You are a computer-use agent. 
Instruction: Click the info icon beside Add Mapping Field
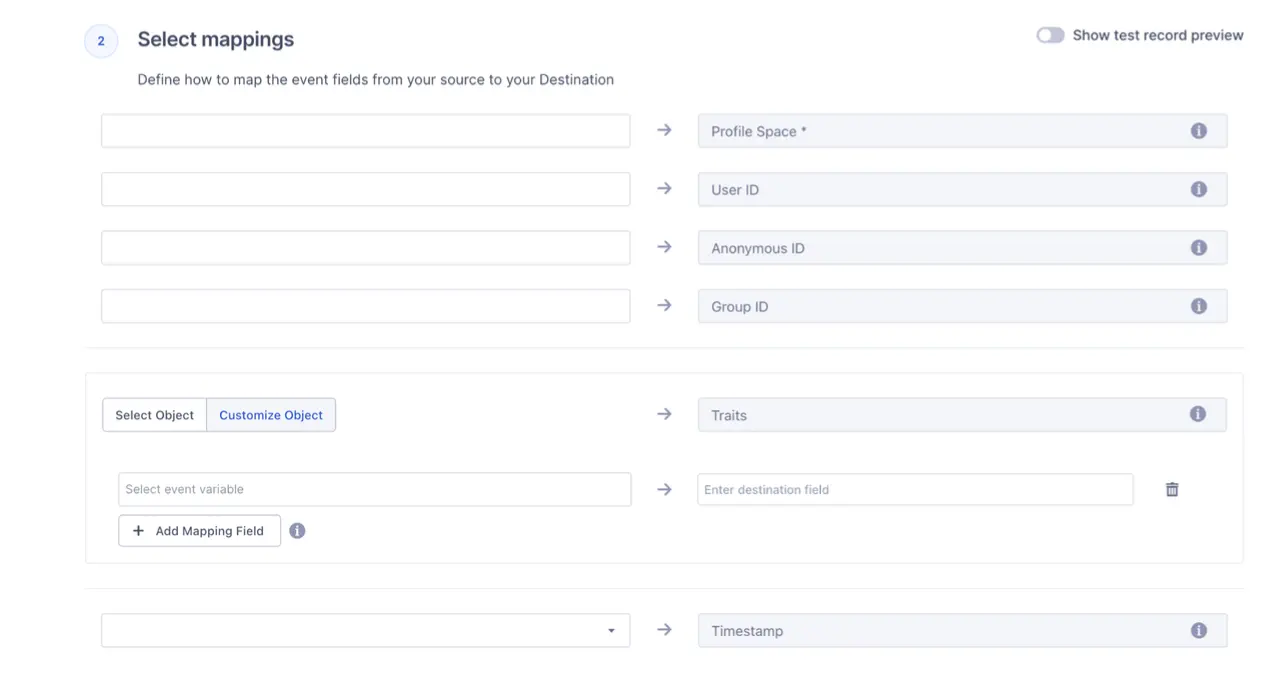297,531
